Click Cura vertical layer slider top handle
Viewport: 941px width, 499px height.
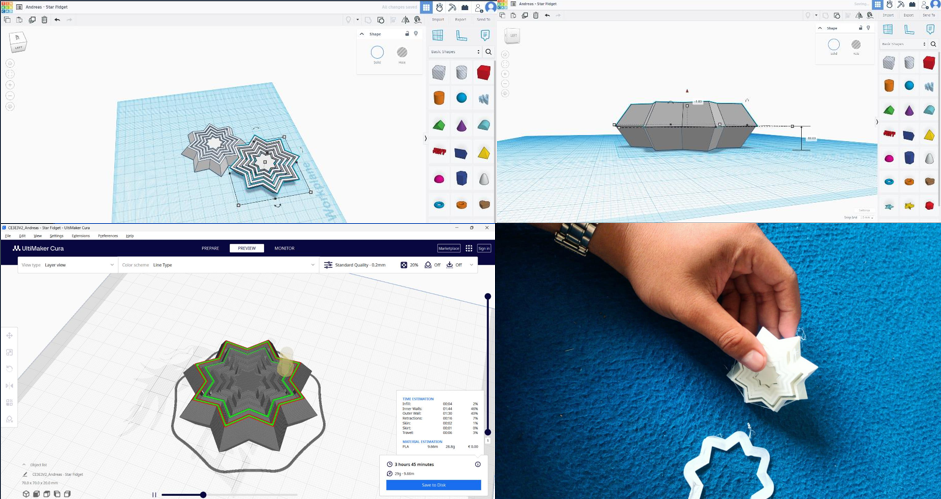coord(488,297)
